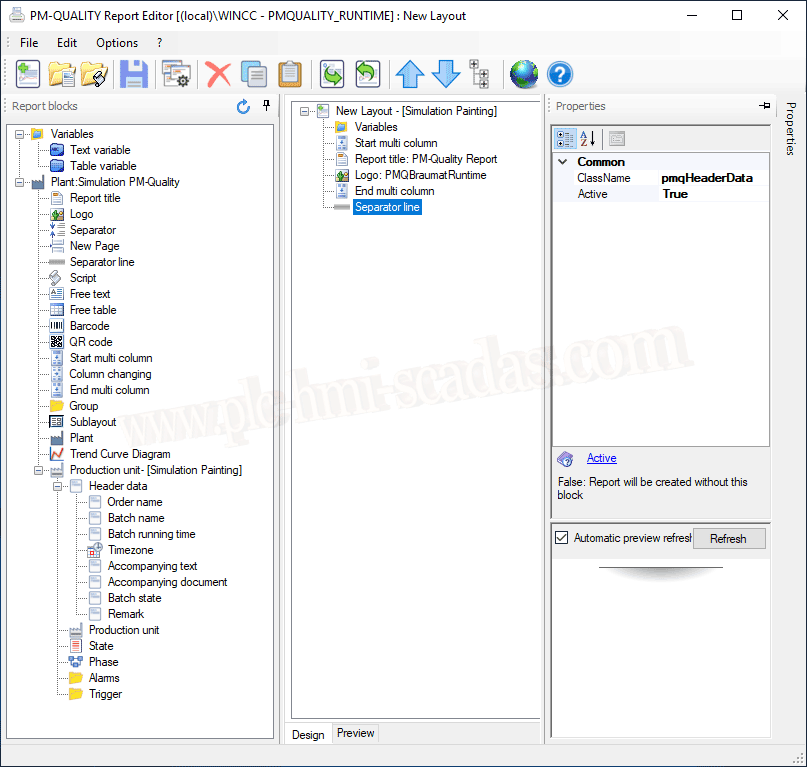Collapse the Common property category
Screen dimensions: 807x767
563,162
